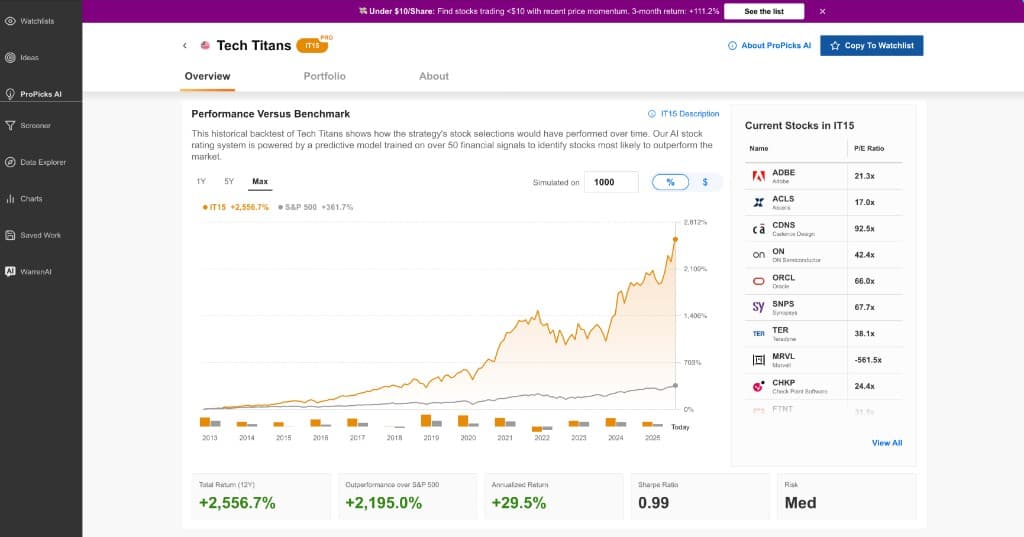Click the info icon beside About ProPicks AI

(x=732, y=46)
